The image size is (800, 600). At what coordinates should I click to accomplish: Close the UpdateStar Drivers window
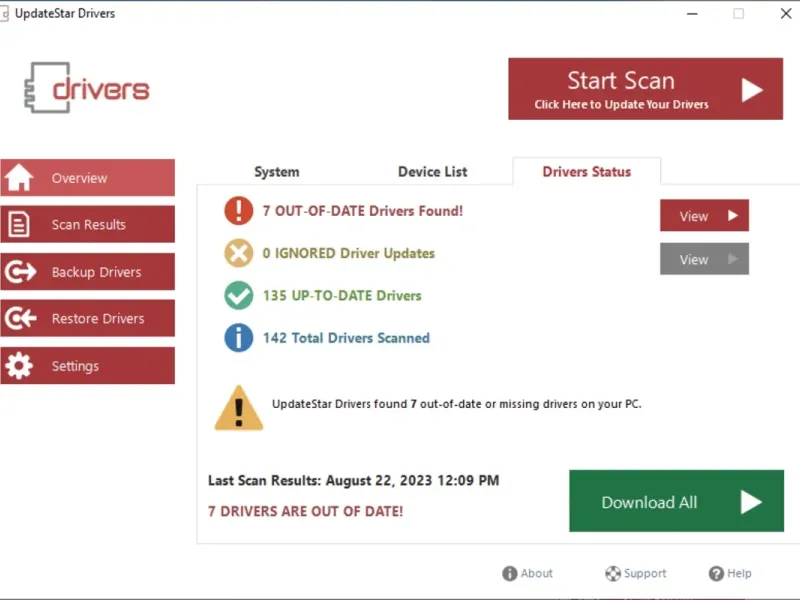(786, 14)
